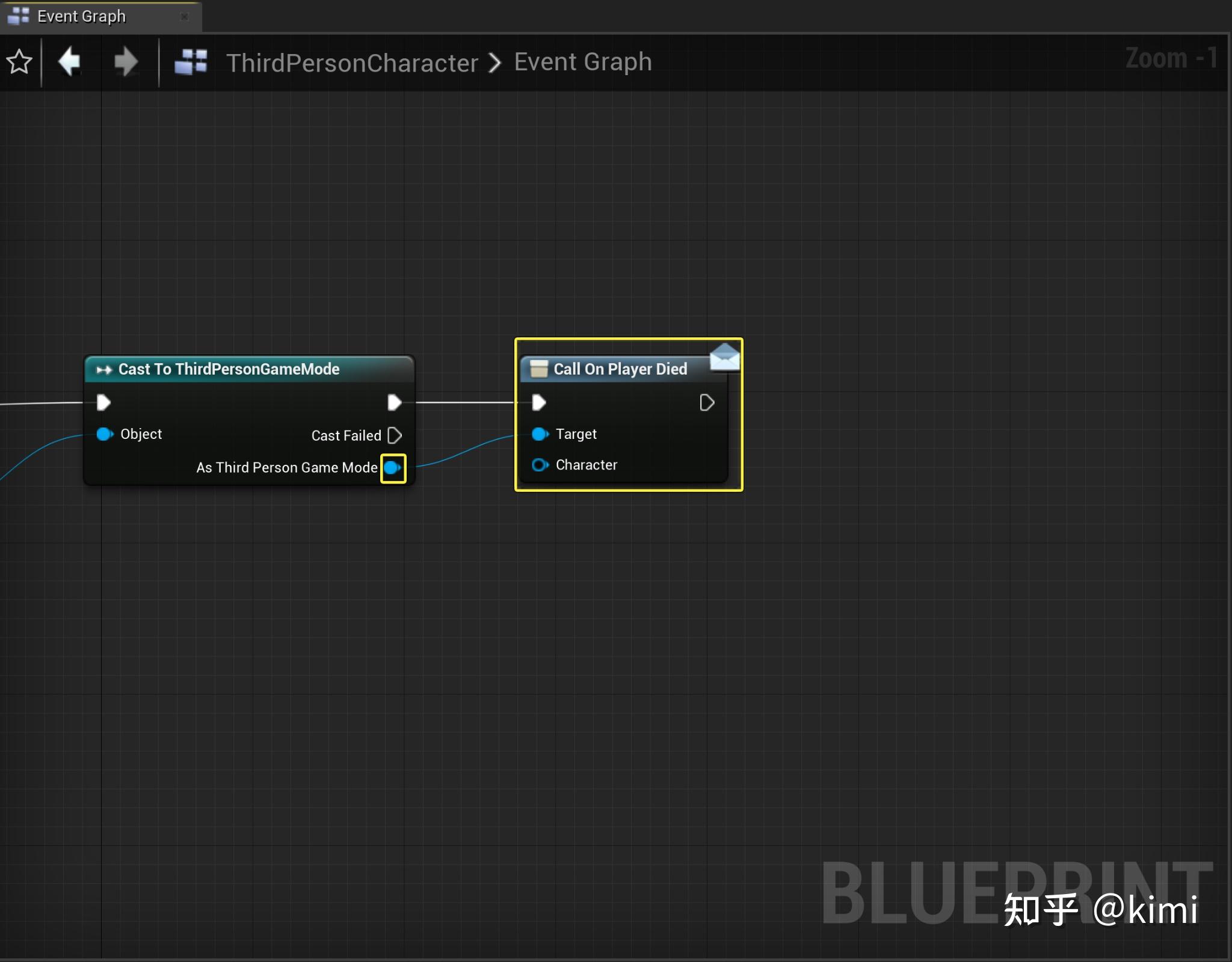This screenshot has width=1232, height=962.
Task: Click the forward navigation arrow
Action: pyautogui.click(x=126, y=62)
